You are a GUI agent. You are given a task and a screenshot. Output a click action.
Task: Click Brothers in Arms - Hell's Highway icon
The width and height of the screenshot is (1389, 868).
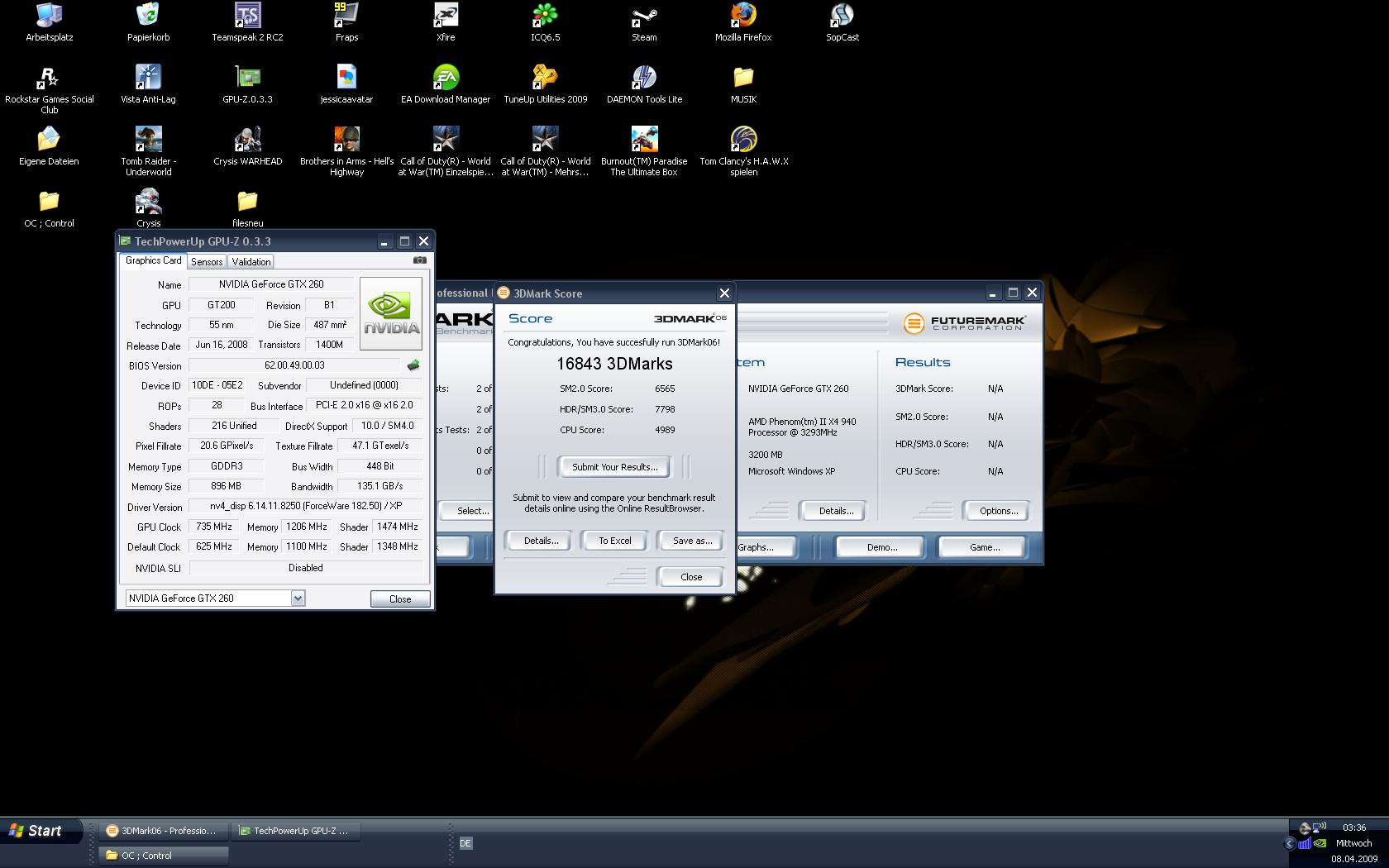click(x=346, y=151)
